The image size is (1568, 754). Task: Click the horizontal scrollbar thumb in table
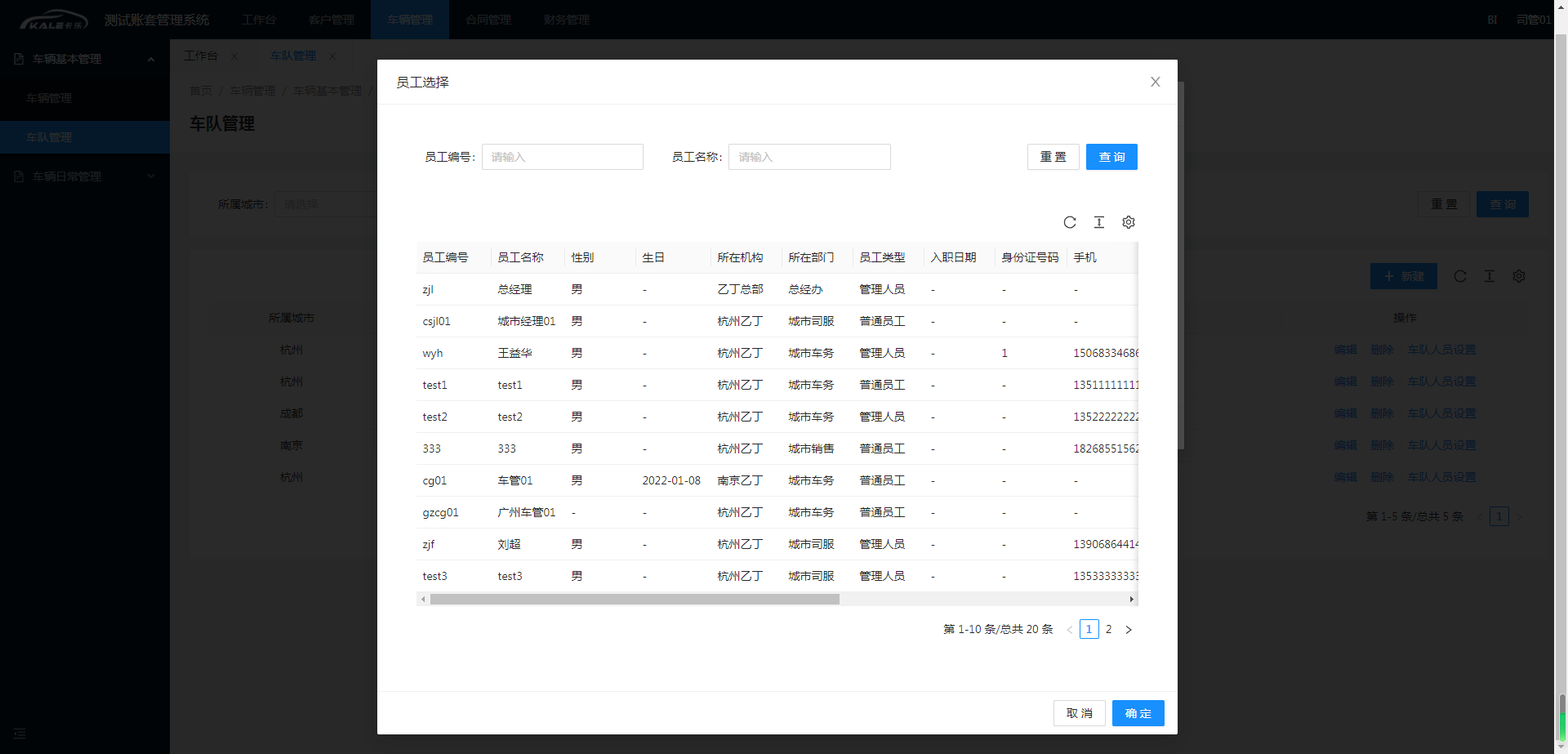635,599
